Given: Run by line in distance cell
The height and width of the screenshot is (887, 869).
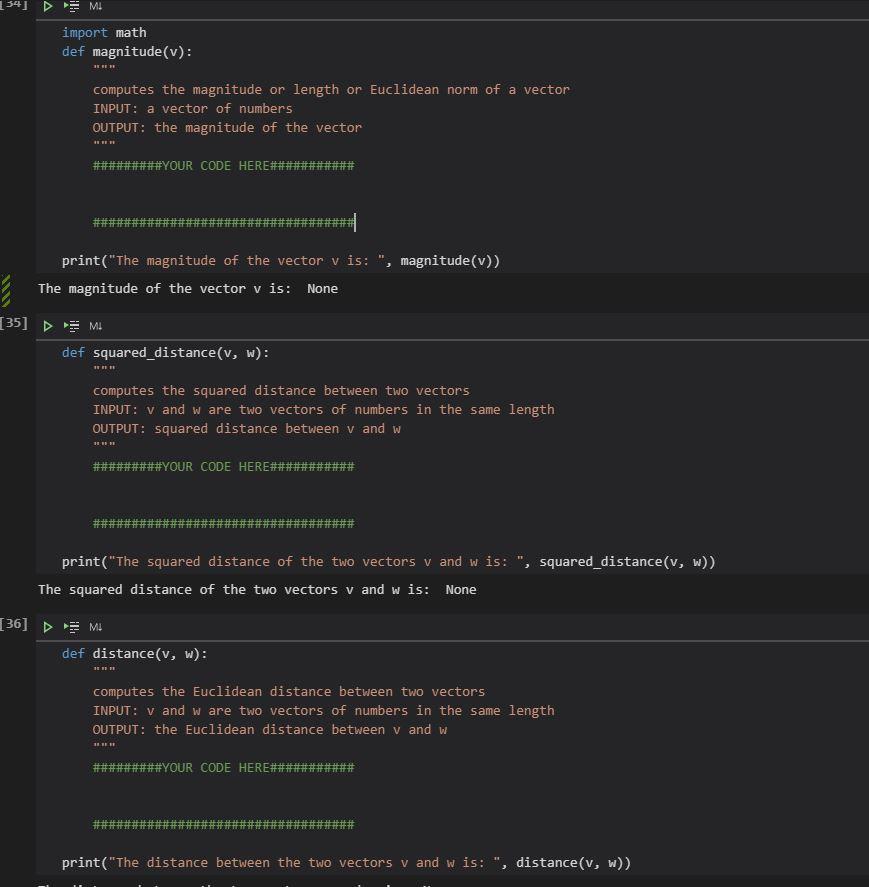Looking at the screenshot, I should 71,627.
